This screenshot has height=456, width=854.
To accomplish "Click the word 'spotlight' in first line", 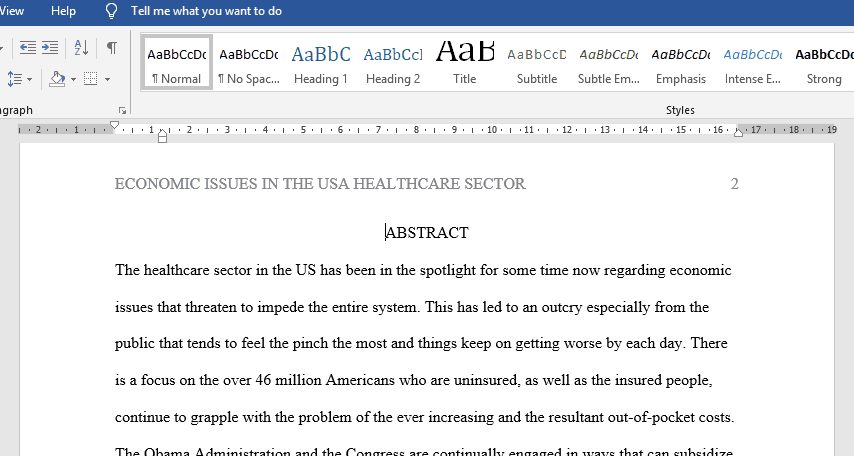I will pos(448,271).
